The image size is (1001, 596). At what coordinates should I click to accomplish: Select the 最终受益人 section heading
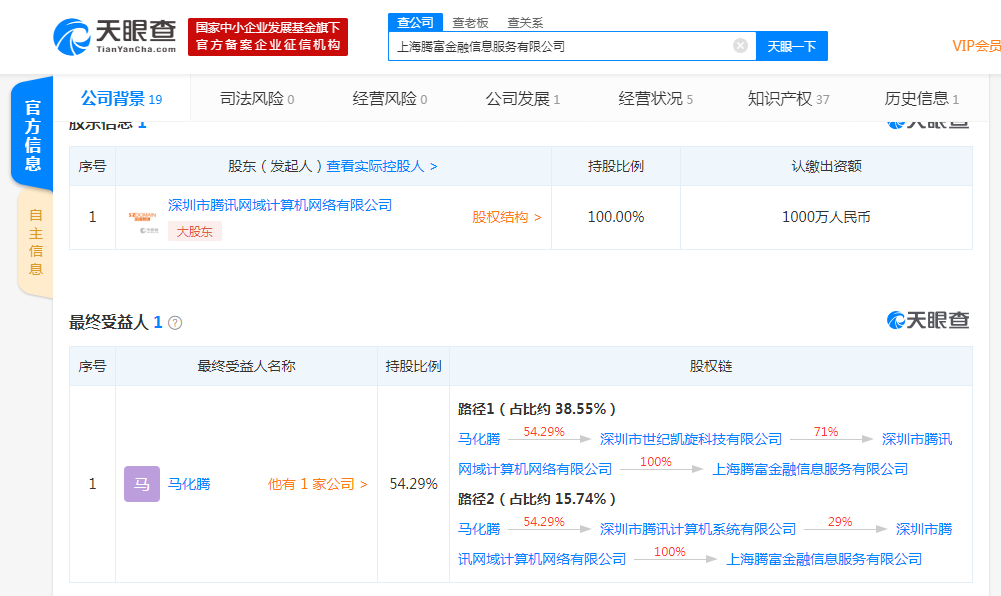[109, 322]
